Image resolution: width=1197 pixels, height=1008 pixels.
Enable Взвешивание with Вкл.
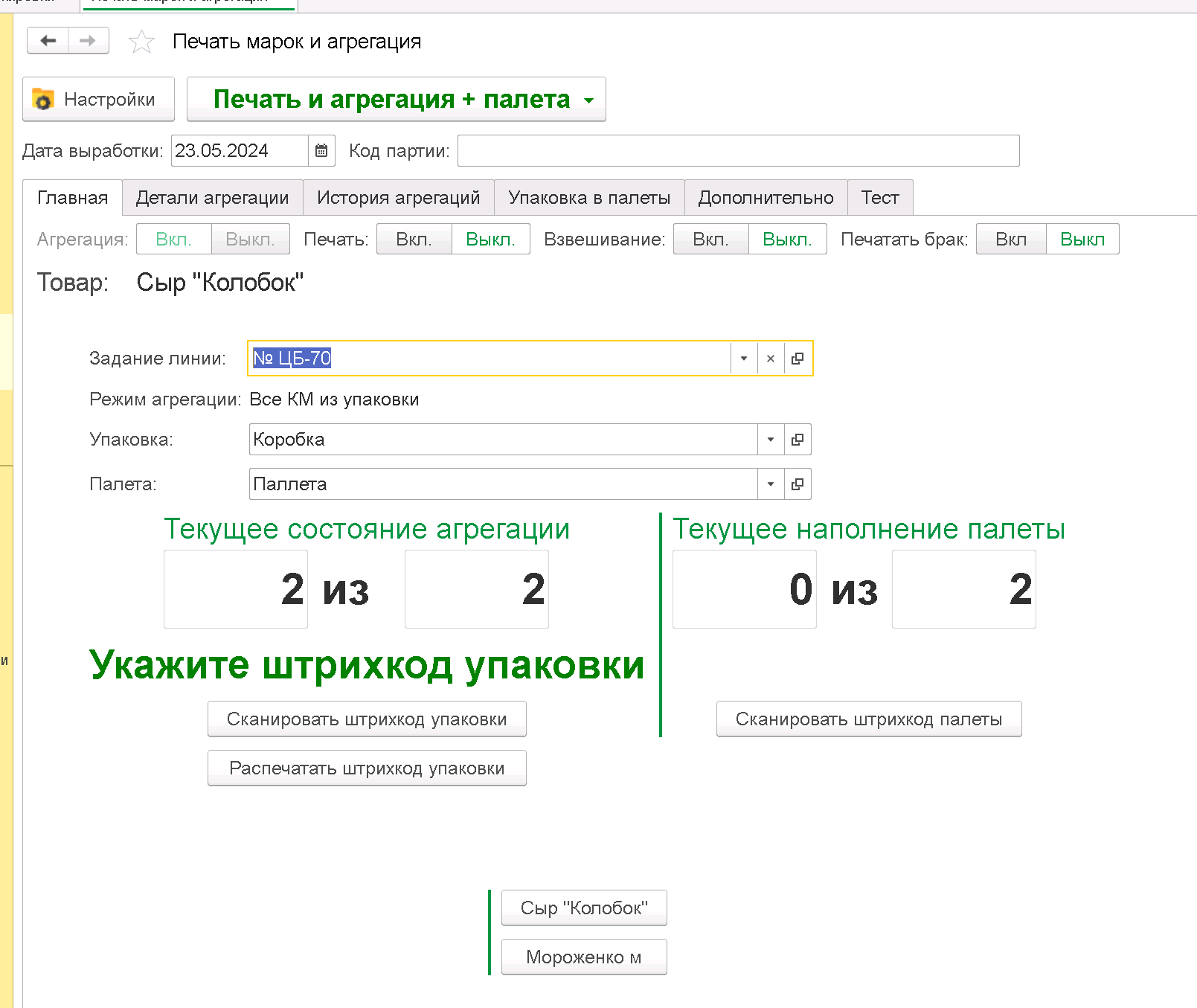[x=711, y=240]
